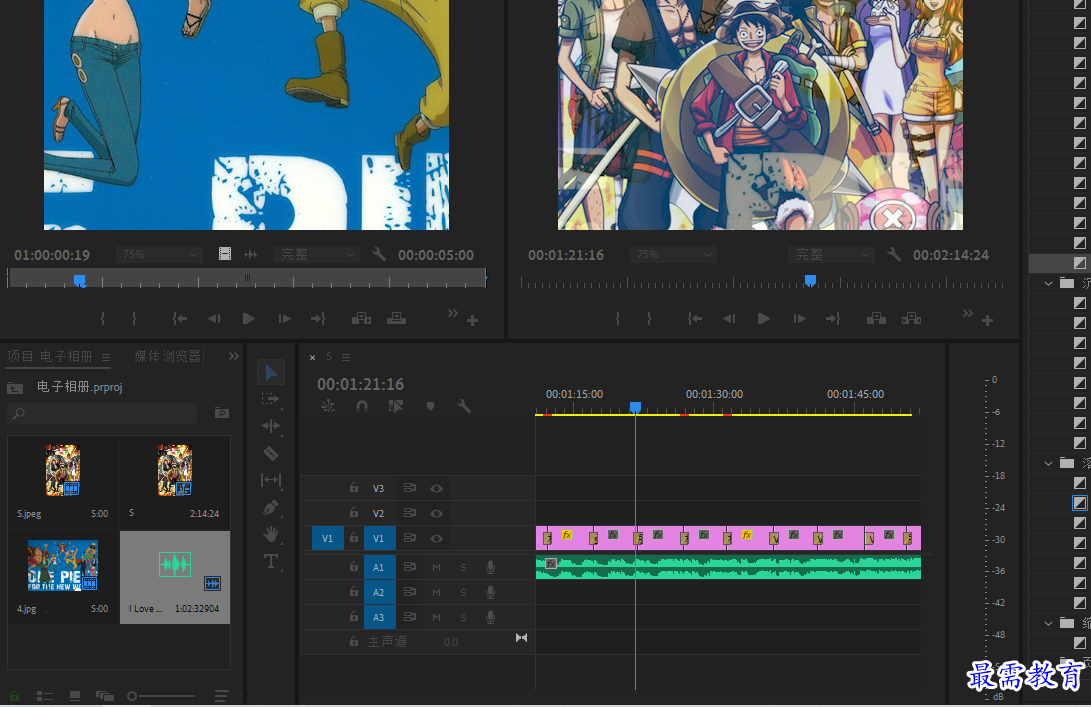
Task: Click Extract button in program monitor
Action: coord(911,319)
